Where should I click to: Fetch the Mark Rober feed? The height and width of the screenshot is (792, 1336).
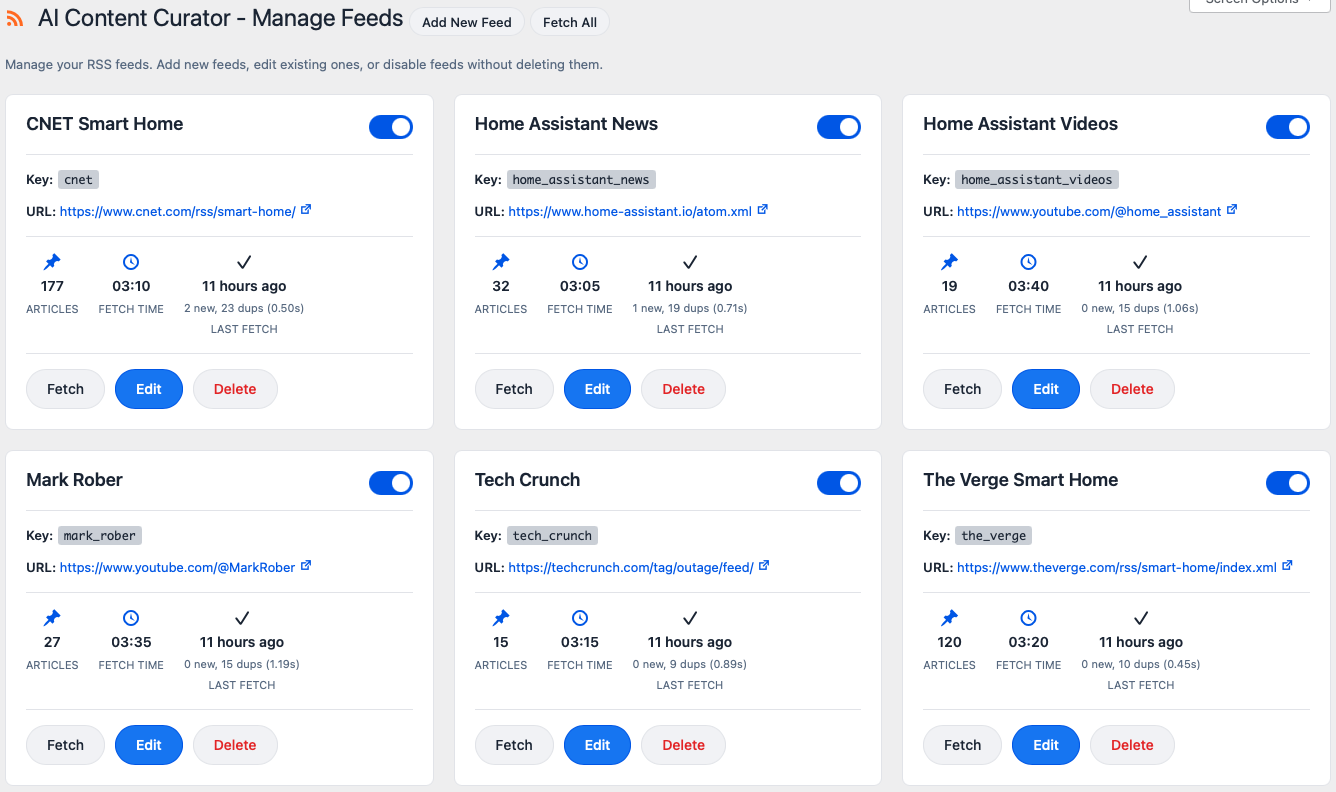66,745
